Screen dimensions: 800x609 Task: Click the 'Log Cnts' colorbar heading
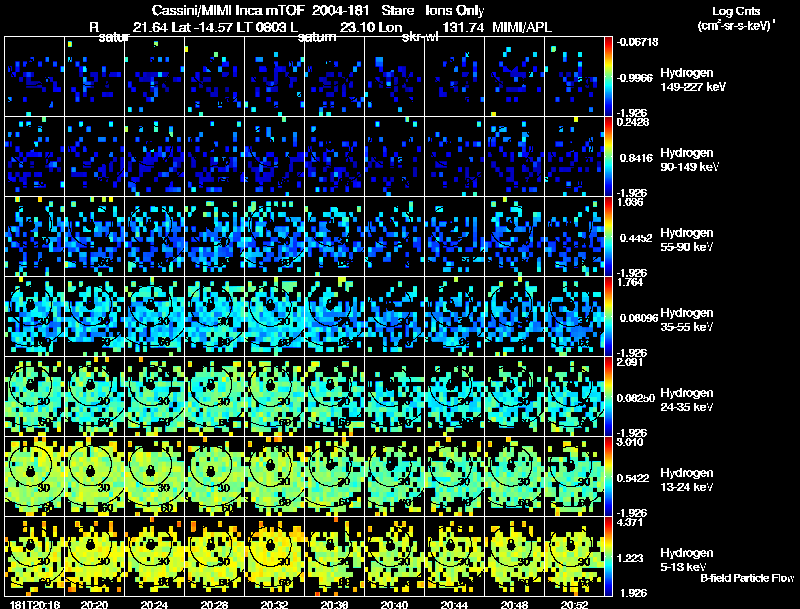click(x=736, y=11)
